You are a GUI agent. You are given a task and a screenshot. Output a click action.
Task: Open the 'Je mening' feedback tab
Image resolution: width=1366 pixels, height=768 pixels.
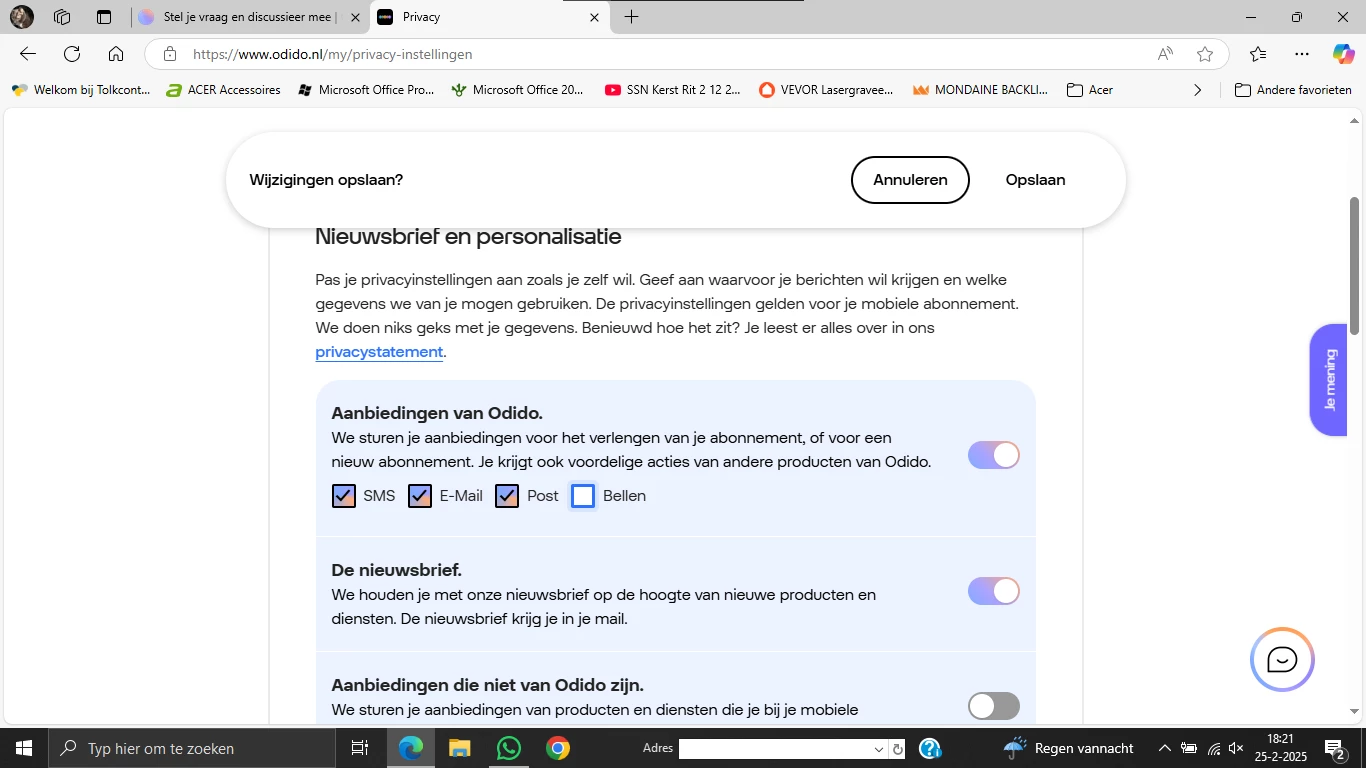pyautogui.click(x=1329, y=380)
